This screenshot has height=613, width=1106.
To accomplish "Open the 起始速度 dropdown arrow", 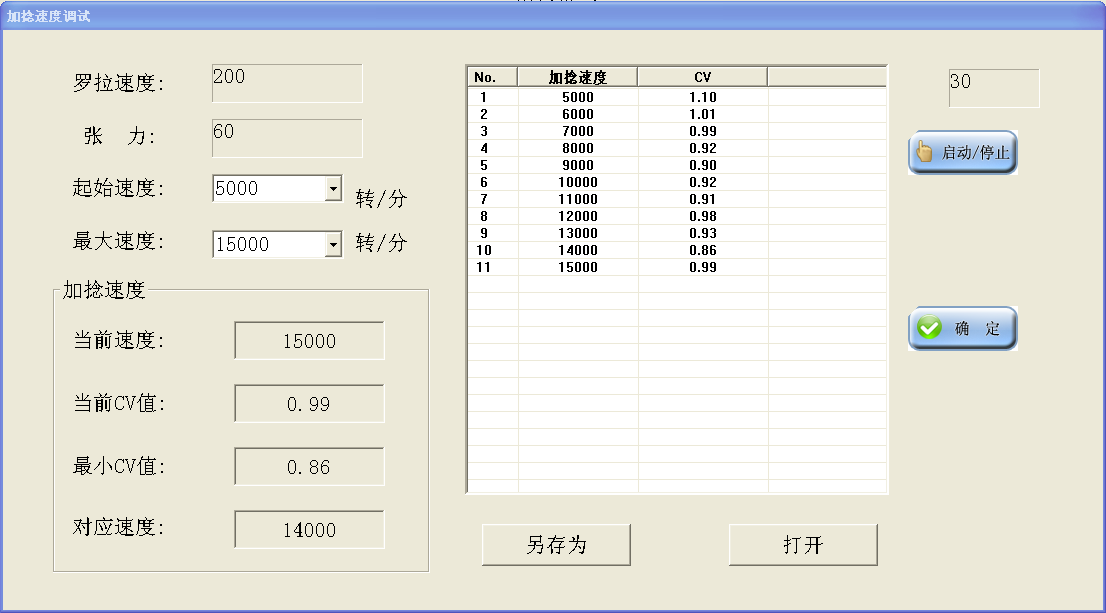I will tap(333, 188).
